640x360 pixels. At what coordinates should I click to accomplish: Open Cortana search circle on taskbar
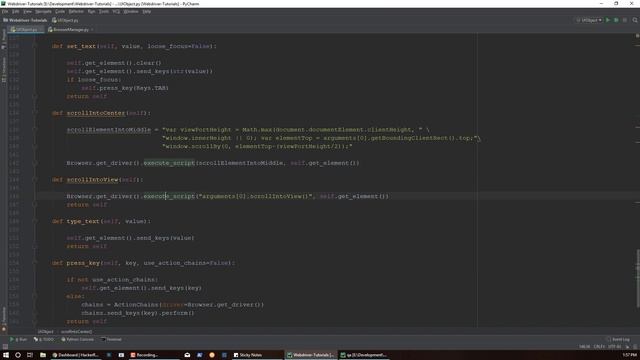(x=18, y=355)
